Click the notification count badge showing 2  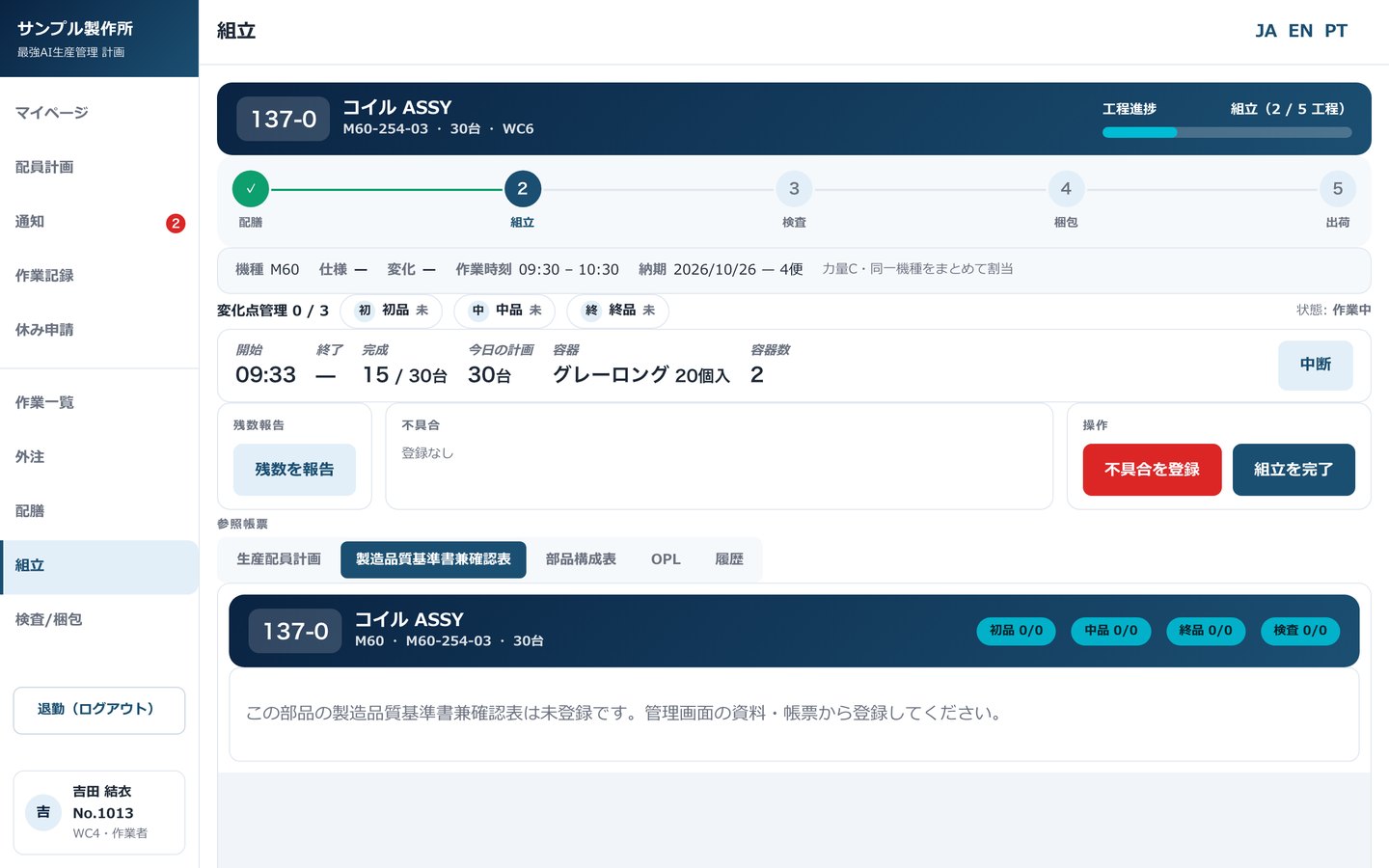176,223
